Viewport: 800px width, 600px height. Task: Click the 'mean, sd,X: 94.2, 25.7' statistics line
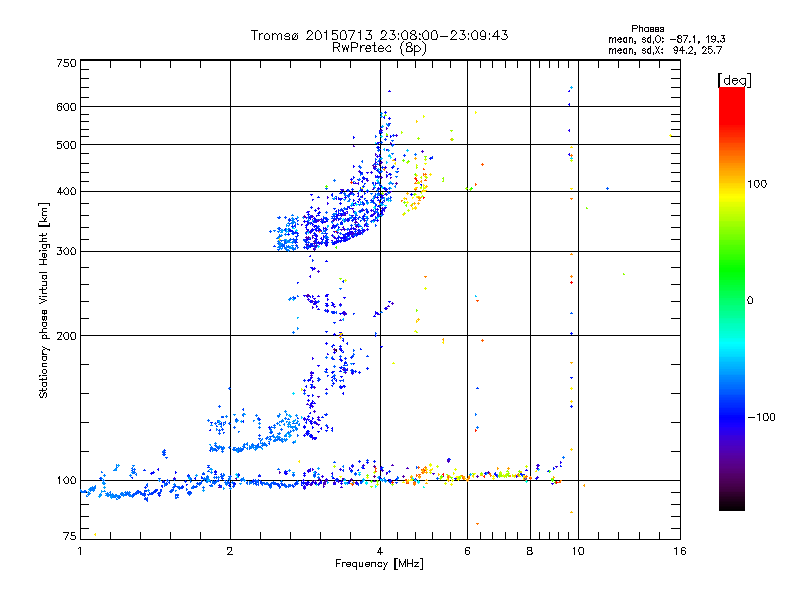click(x=665, y=50)
